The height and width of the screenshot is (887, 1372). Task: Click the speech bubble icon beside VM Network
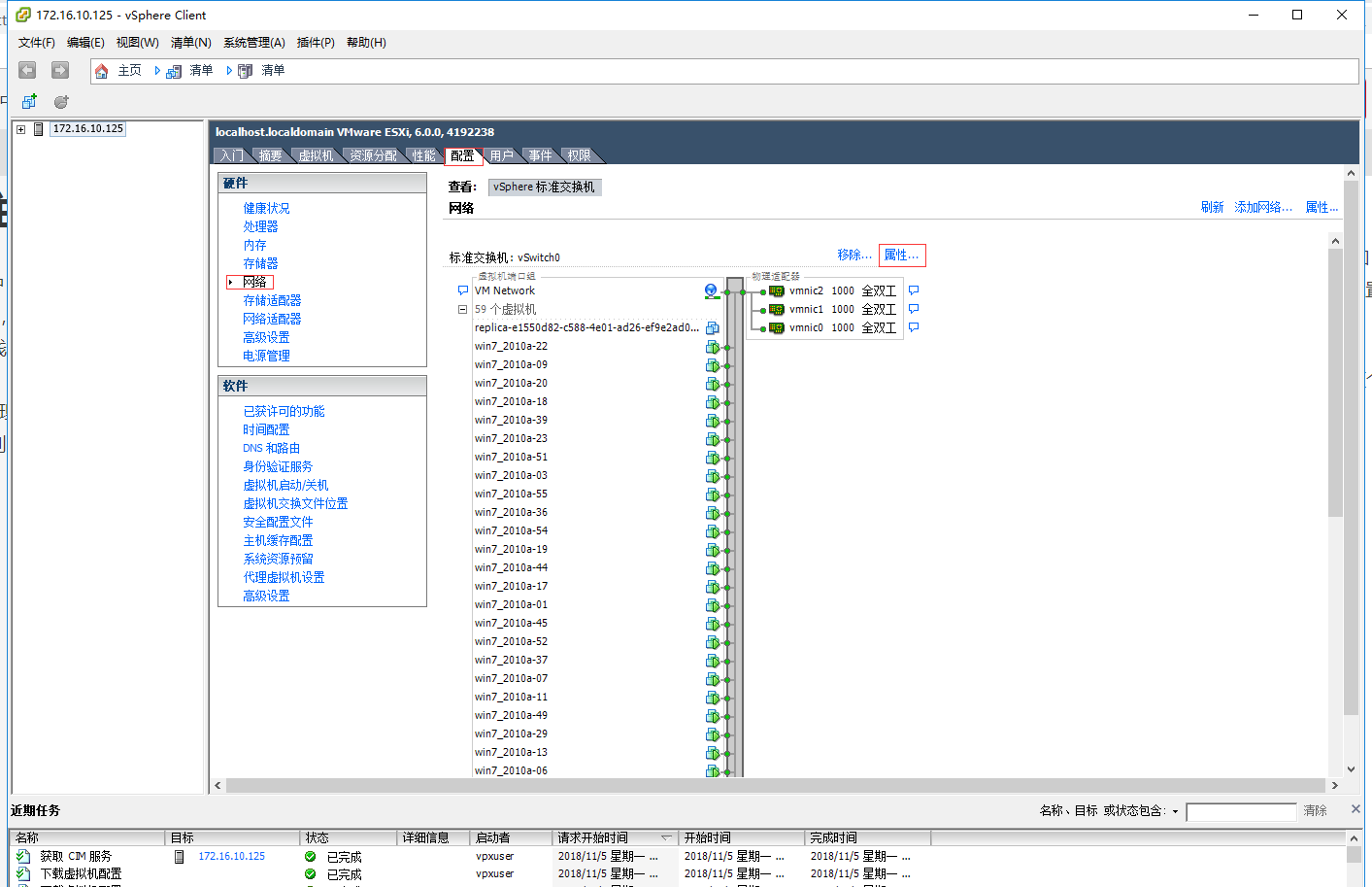(x=463, y=290)
